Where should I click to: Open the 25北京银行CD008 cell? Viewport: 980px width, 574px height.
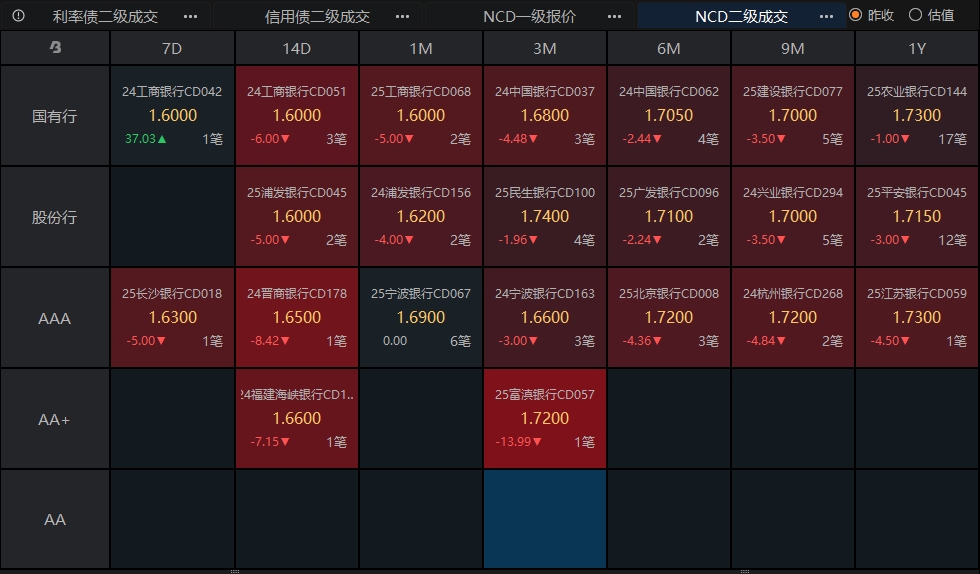tap(669, 318)
